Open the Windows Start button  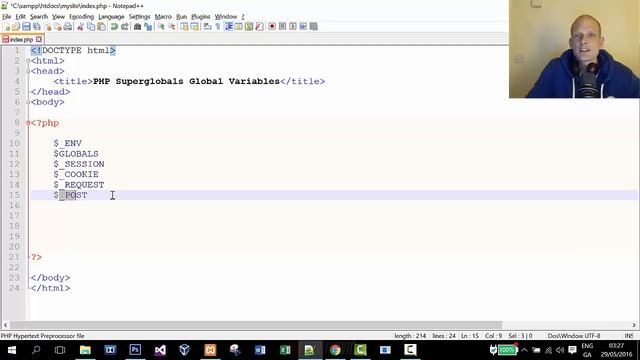[x=11, y=350]
